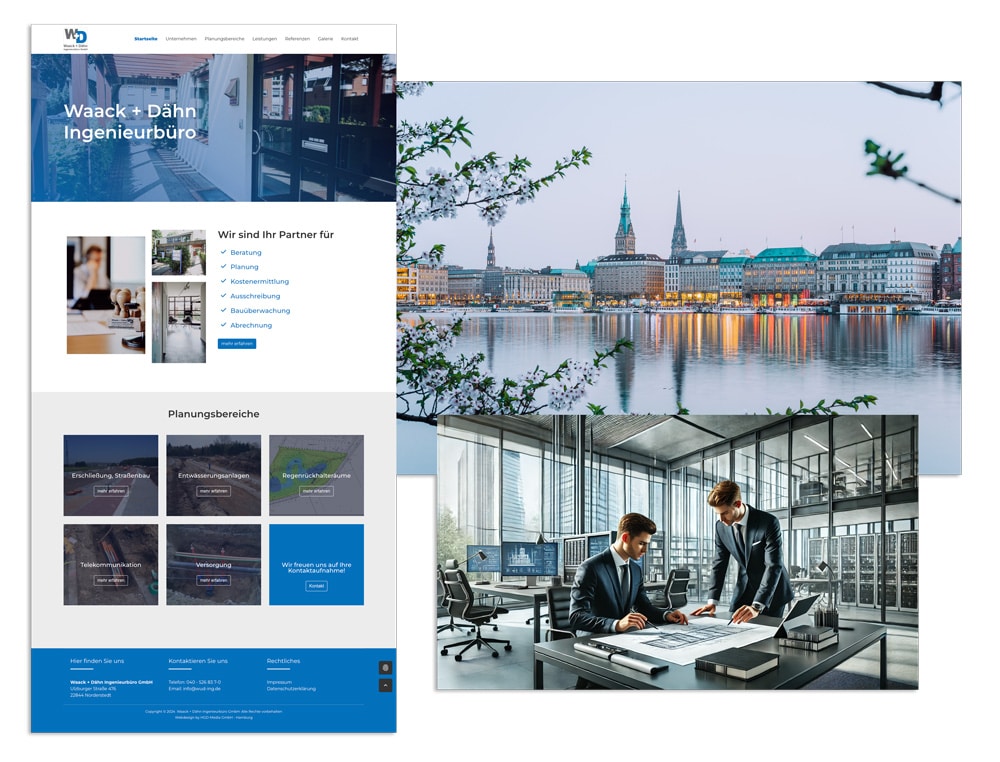Open the Planungsbereiche navigation dropdown
Viewport: 1000px width, 762px height.
[x=224, y=37]
